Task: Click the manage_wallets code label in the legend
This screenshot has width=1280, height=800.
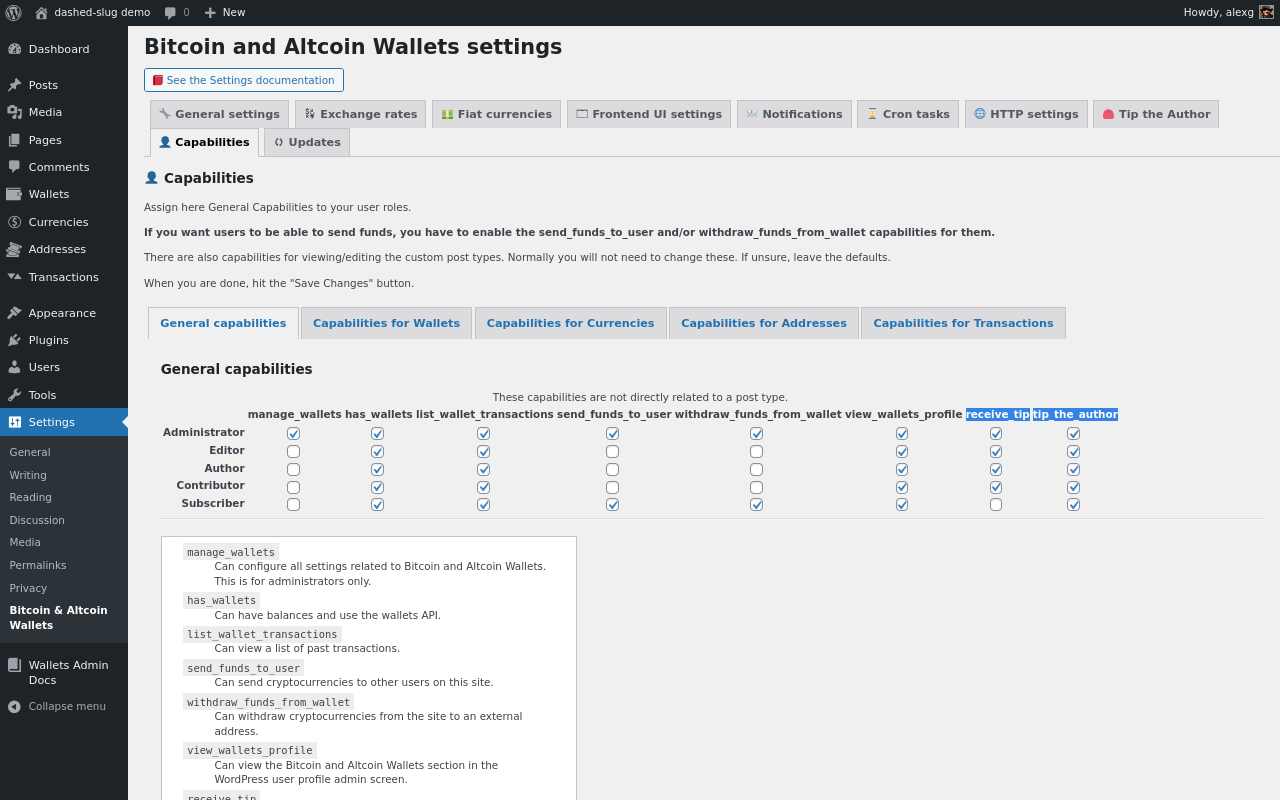Action: click(231, 552)
